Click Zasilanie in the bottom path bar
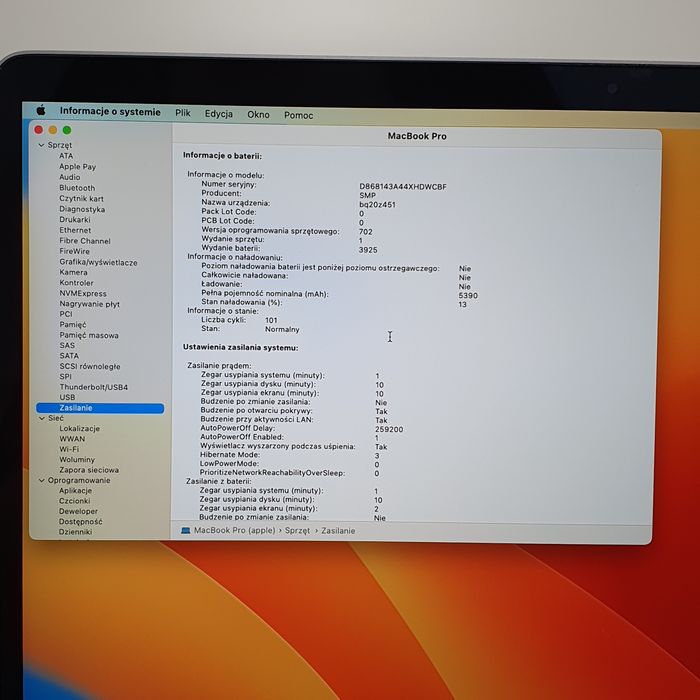700x700 pixels. pos(338,531)
